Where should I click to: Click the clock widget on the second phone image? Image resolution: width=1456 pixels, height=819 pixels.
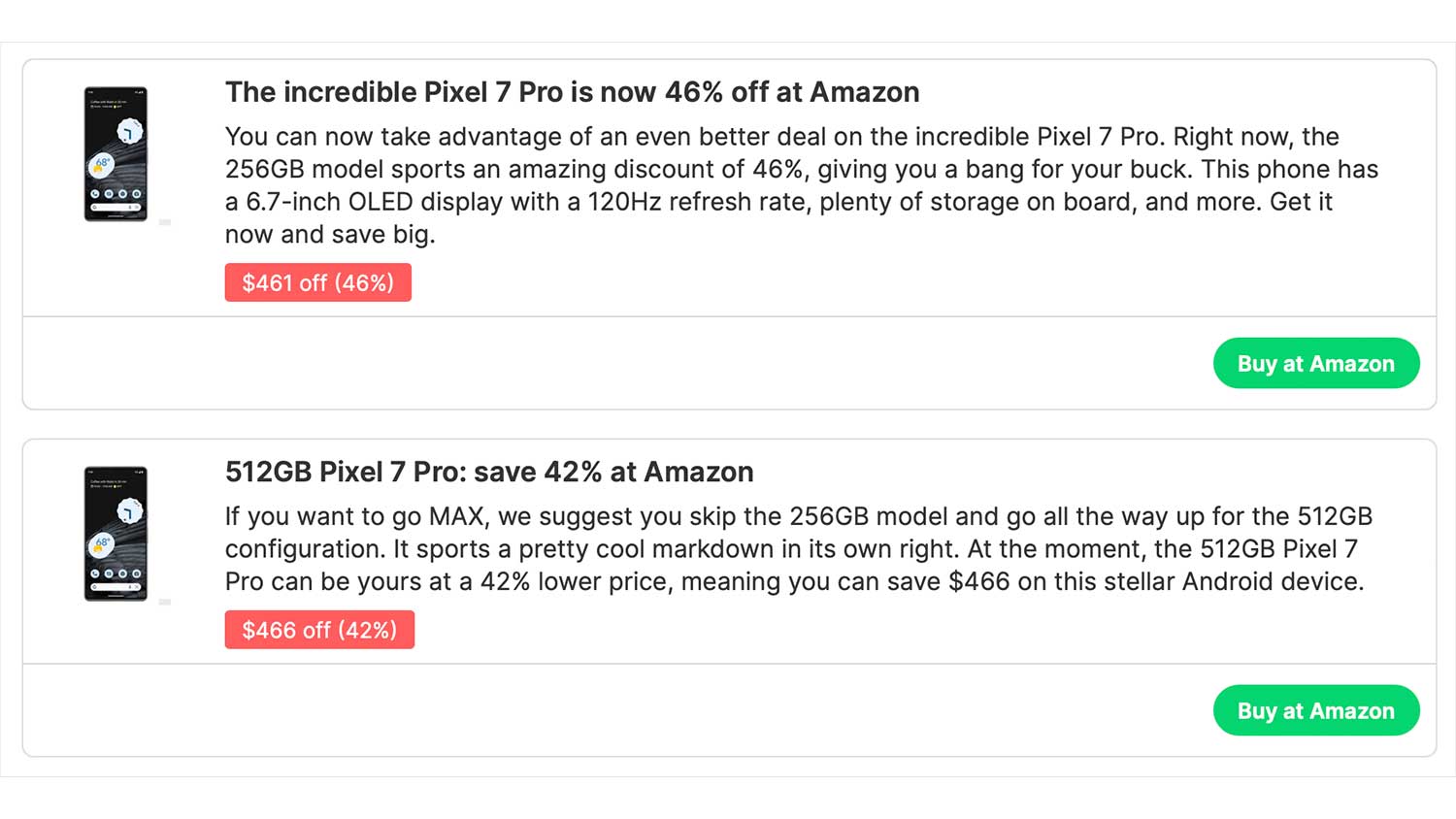pyautogui.click(x=129, y=511)
